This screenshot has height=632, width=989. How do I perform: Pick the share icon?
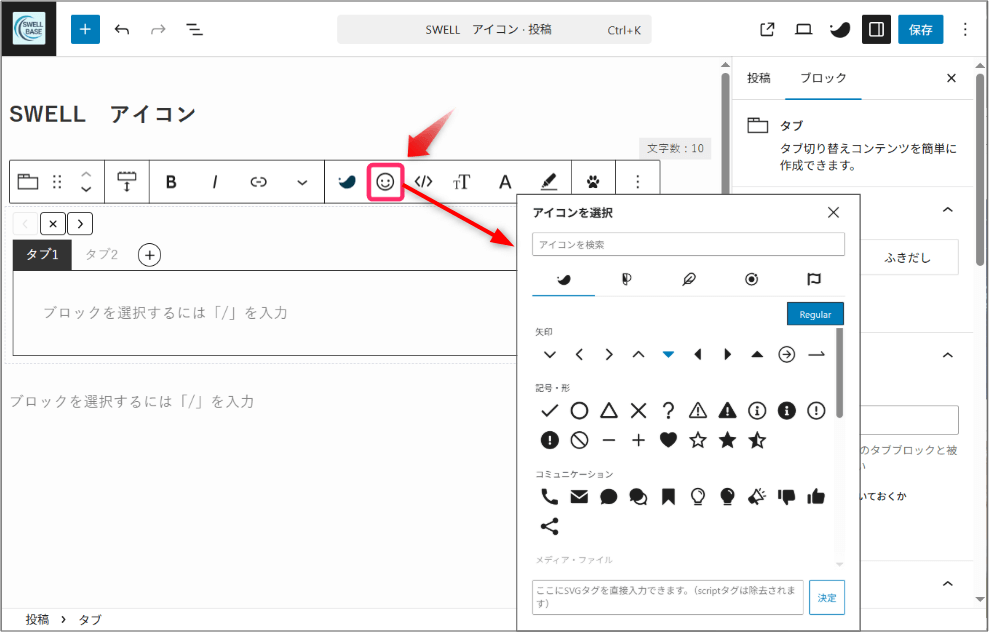549,526
